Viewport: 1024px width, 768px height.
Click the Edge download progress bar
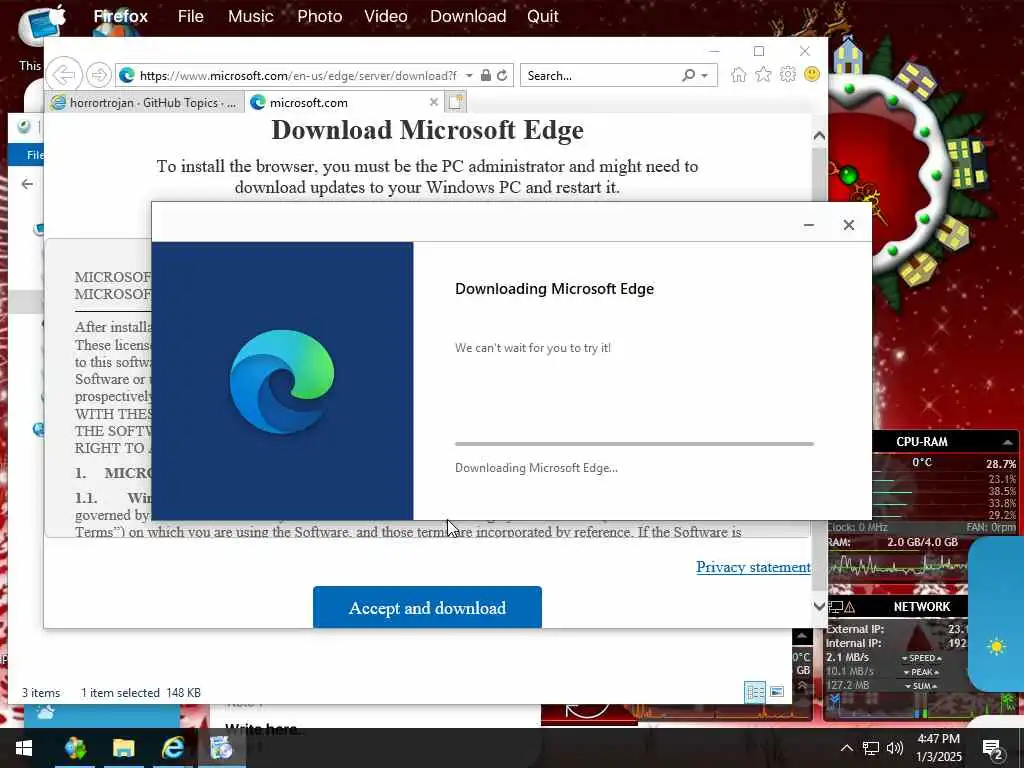tap(634, 444)
